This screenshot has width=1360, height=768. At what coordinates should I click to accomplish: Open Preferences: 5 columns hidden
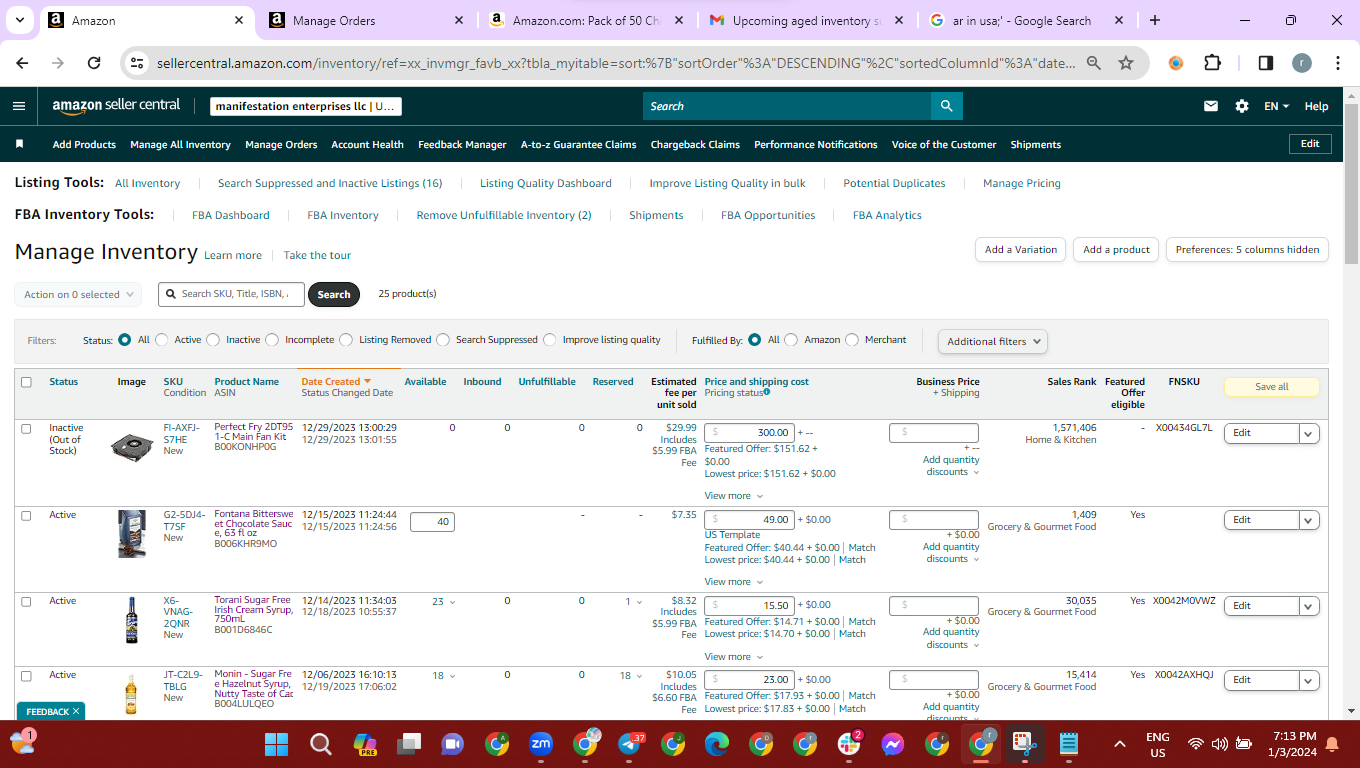click(x=1247, y=250)
